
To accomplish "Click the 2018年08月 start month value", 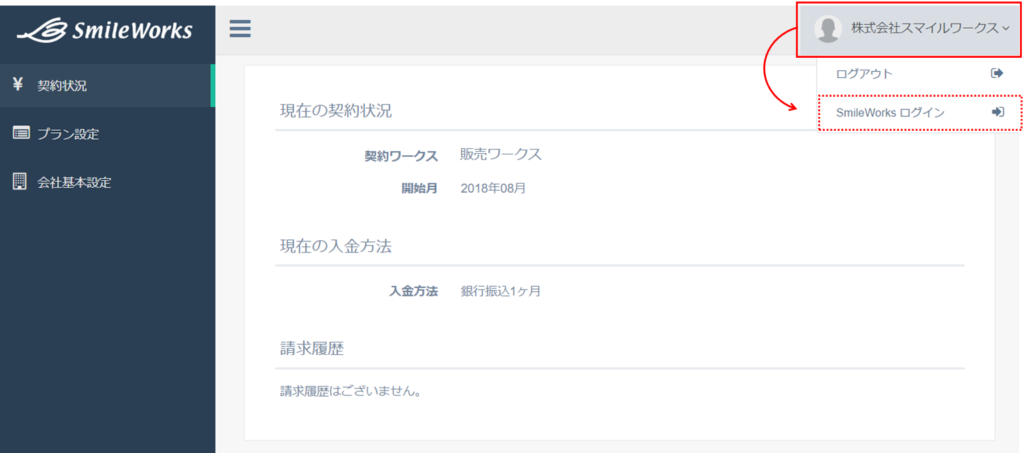I will [492, 189].
